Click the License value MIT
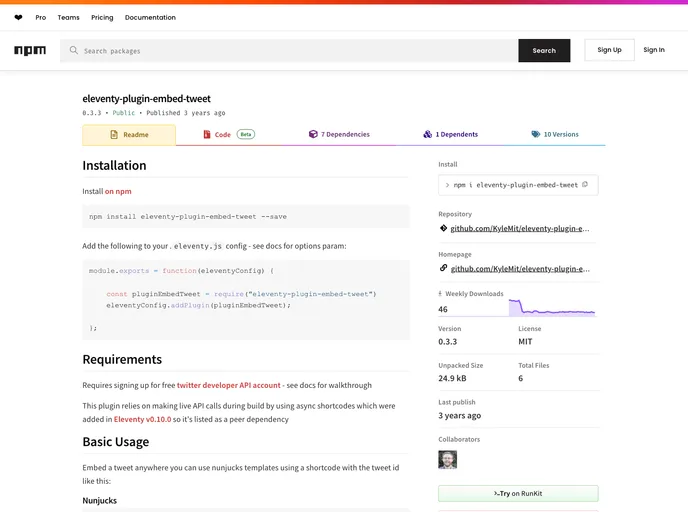Viewport: 688px width, 512px height. (525, 341)
